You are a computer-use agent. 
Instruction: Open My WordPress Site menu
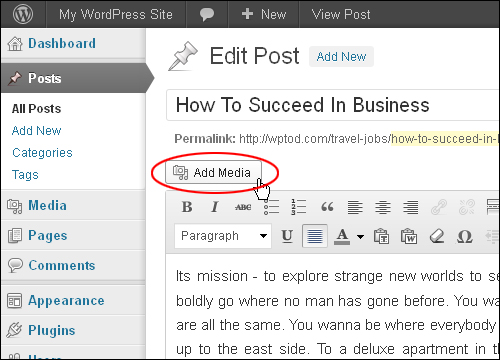(116, 14)
